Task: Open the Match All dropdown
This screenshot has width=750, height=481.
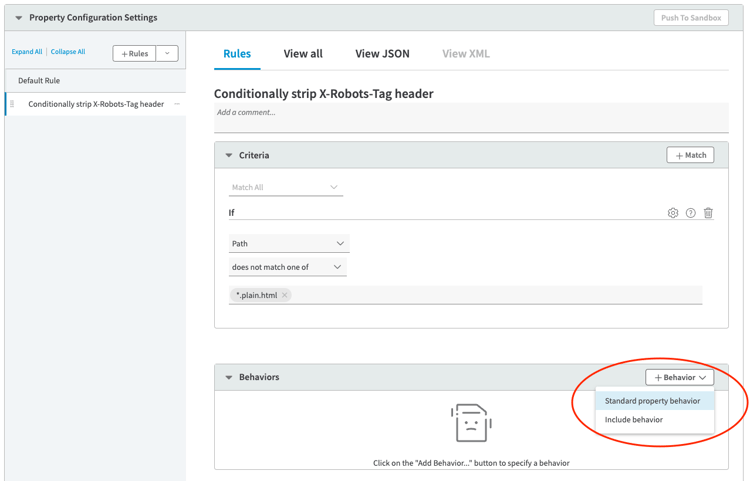Action: coord(285,188)
